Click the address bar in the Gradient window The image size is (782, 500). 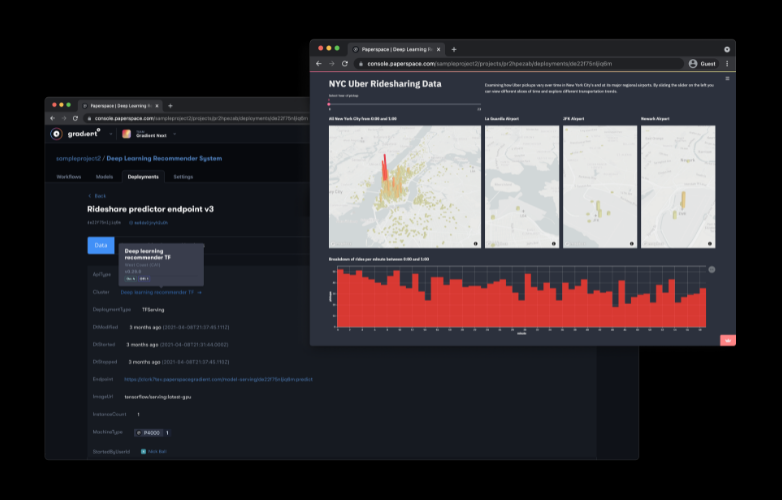tap(201, 119)
